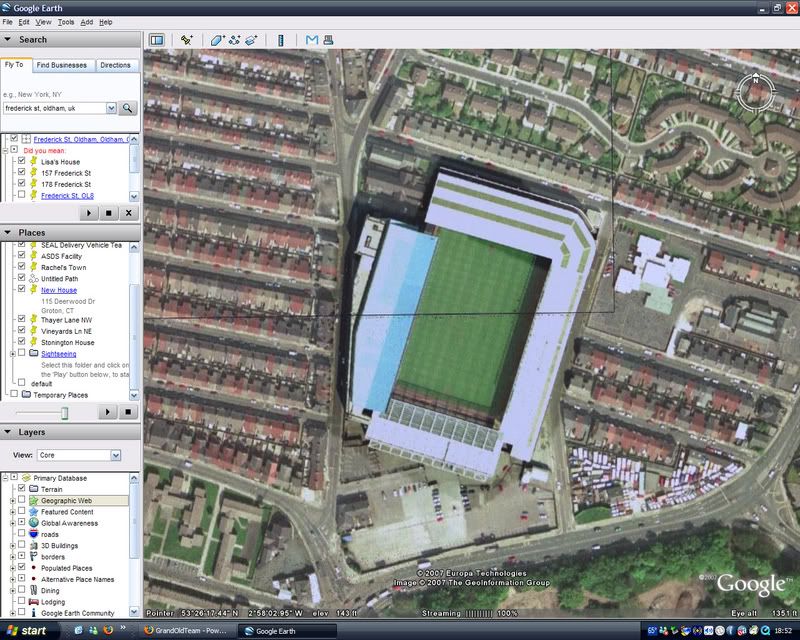Clear search results with X button
The height and width of the screenshot is (640, 800).
129,213
